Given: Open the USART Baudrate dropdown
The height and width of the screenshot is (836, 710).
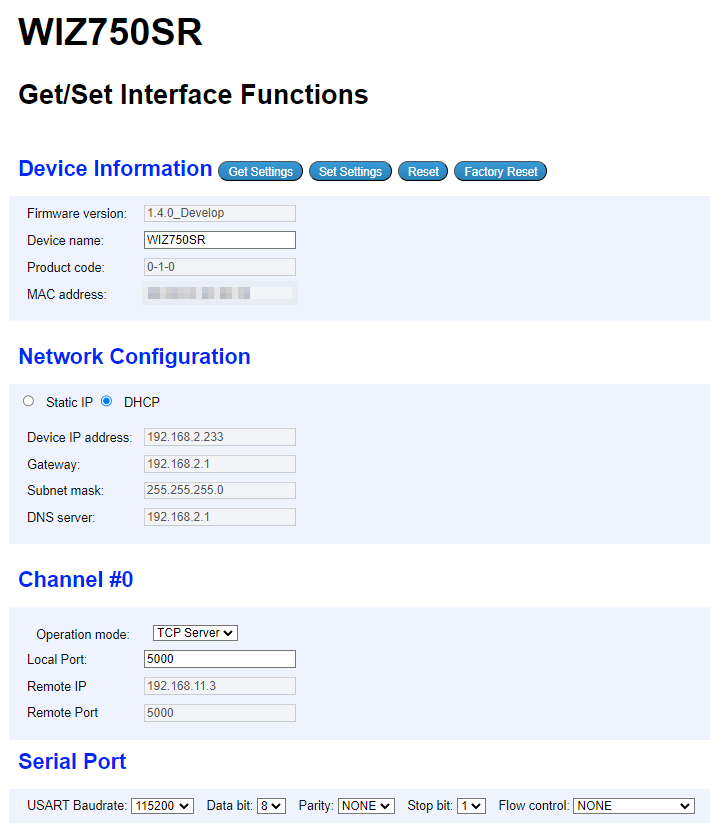Looking at the screenshot, I should point(162,805).
